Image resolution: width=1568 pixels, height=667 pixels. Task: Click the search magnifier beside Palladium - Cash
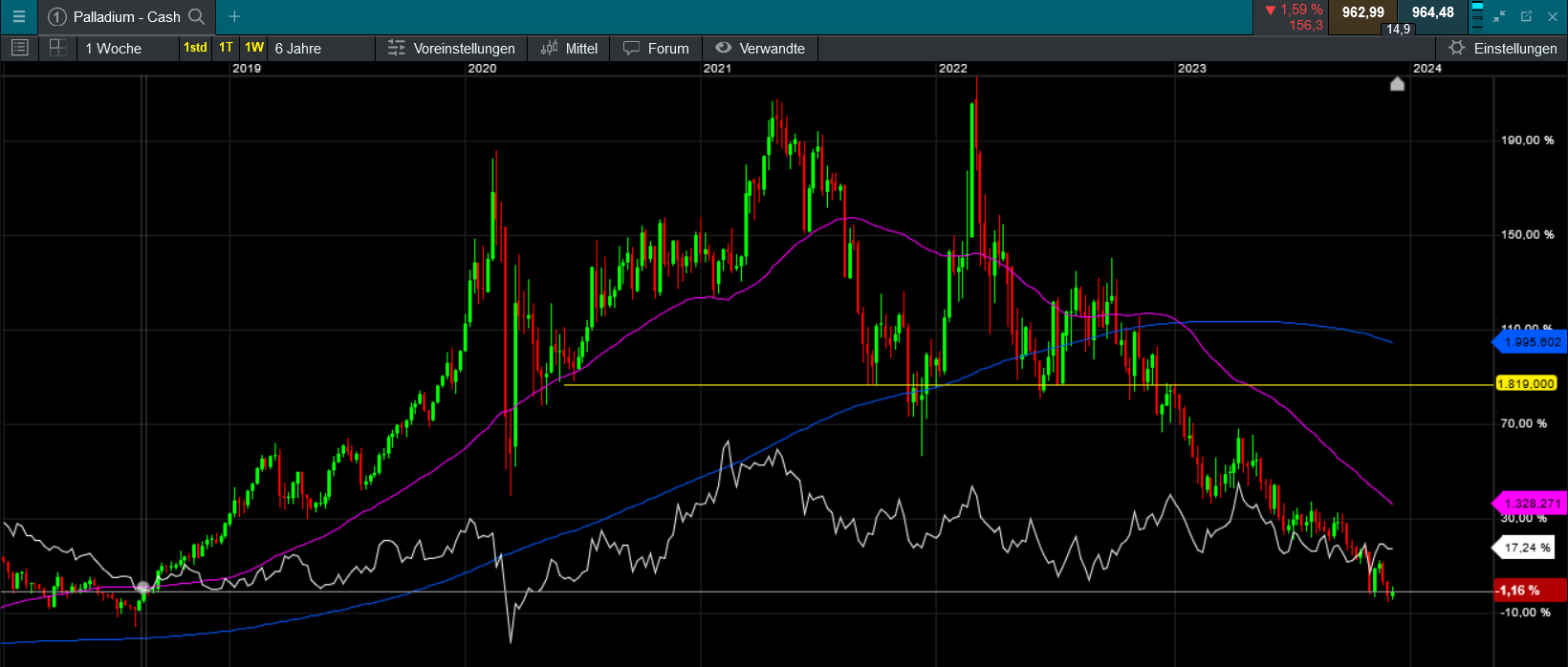click(x=197, y=16)
